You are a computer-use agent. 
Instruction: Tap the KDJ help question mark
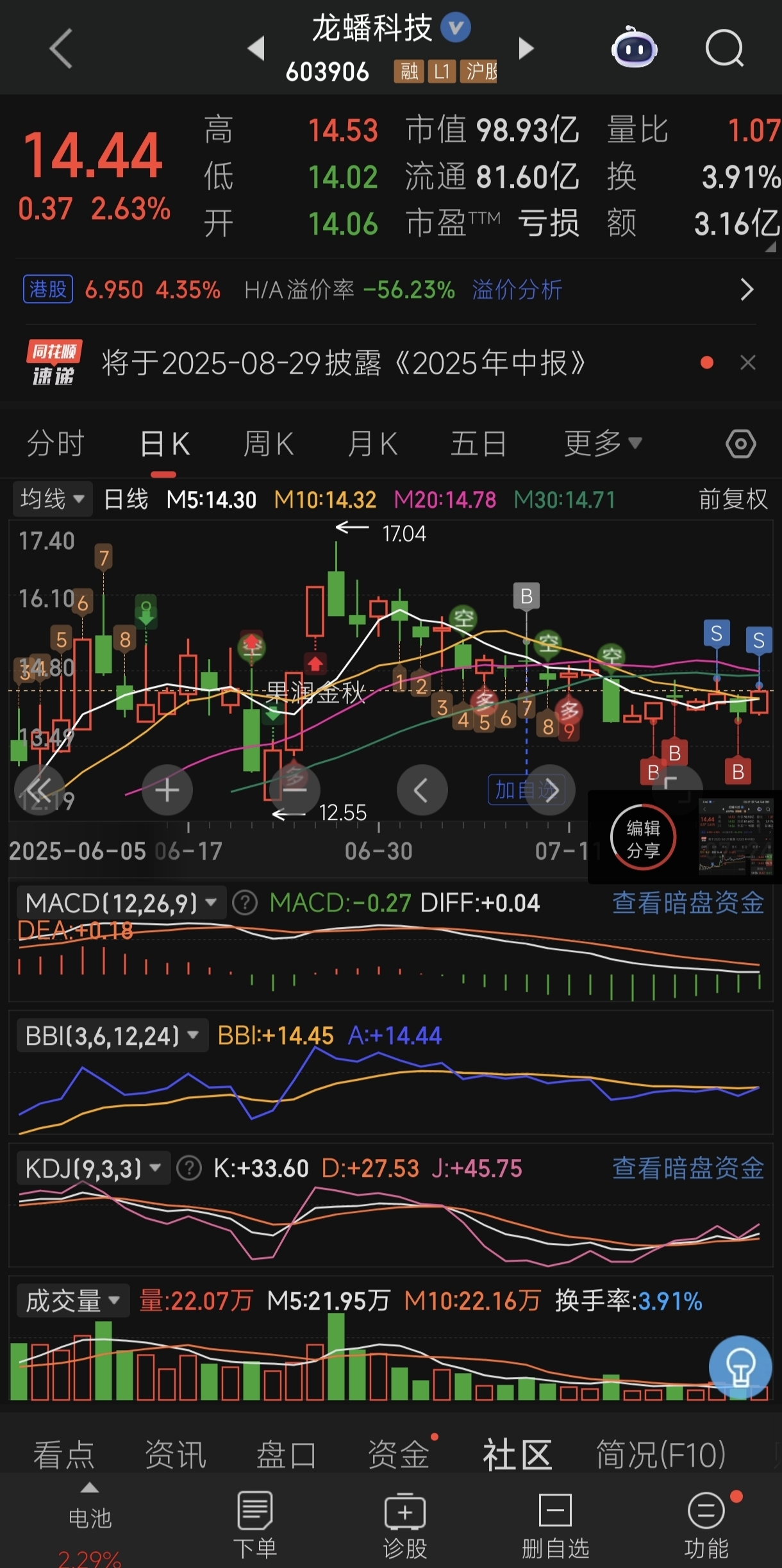coord(189,1168)
